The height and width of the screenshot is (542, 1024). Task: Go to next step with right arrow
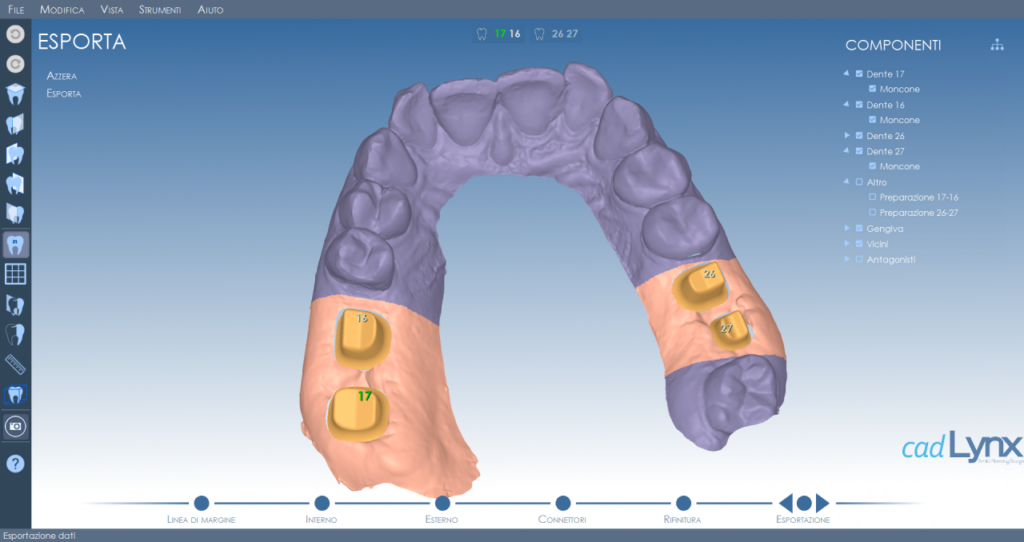(823, 503)
